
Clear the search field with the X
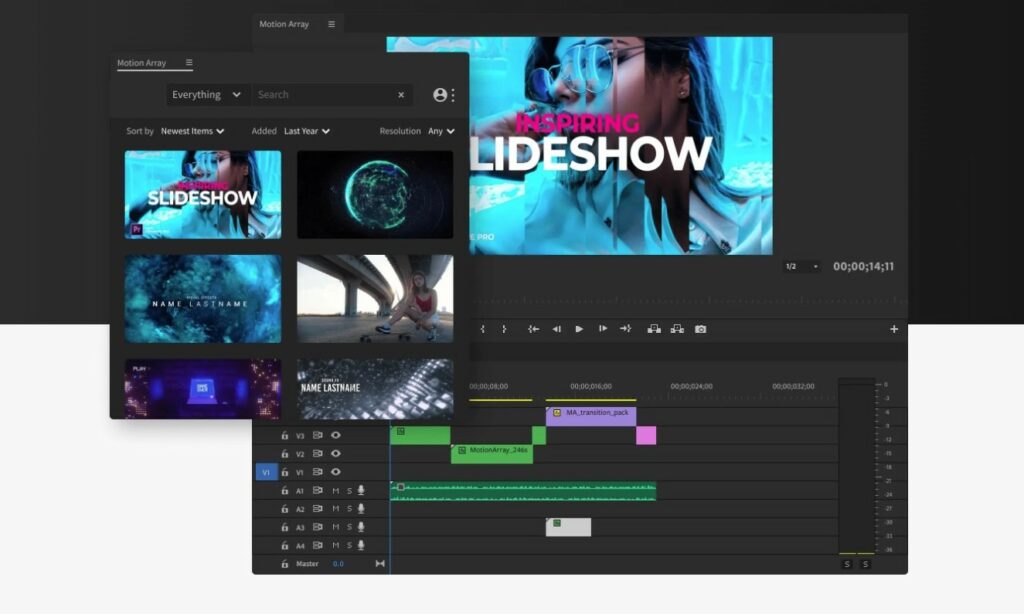400,94
